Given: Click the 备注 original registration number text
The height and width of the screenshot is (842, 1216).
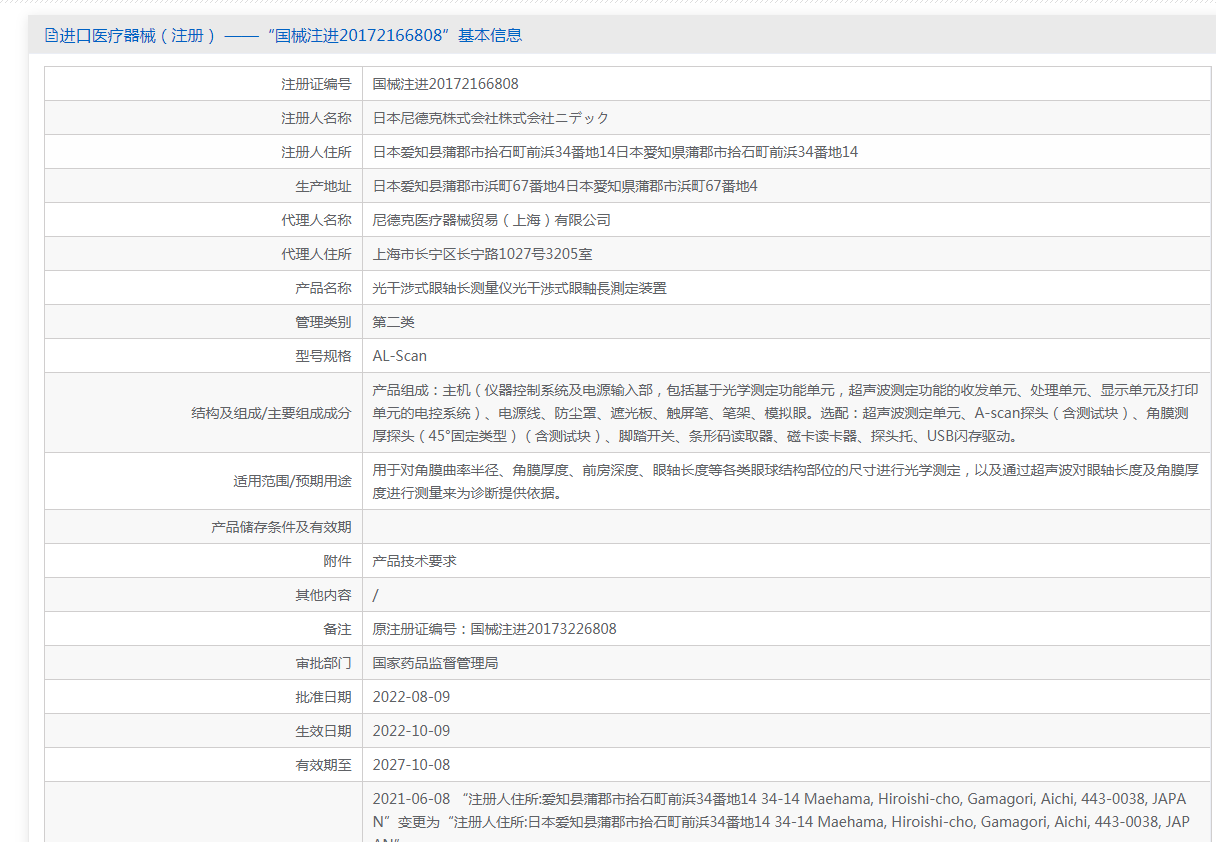Looking at the screenshot, I should tap(494, 629).
